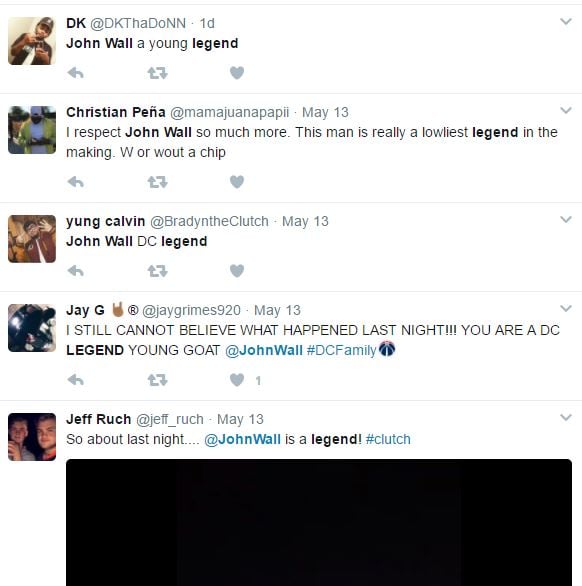Like yung calvin's DC legend tweet
The height and width of the screenshot is (586, 582).
tap(237, 271)
